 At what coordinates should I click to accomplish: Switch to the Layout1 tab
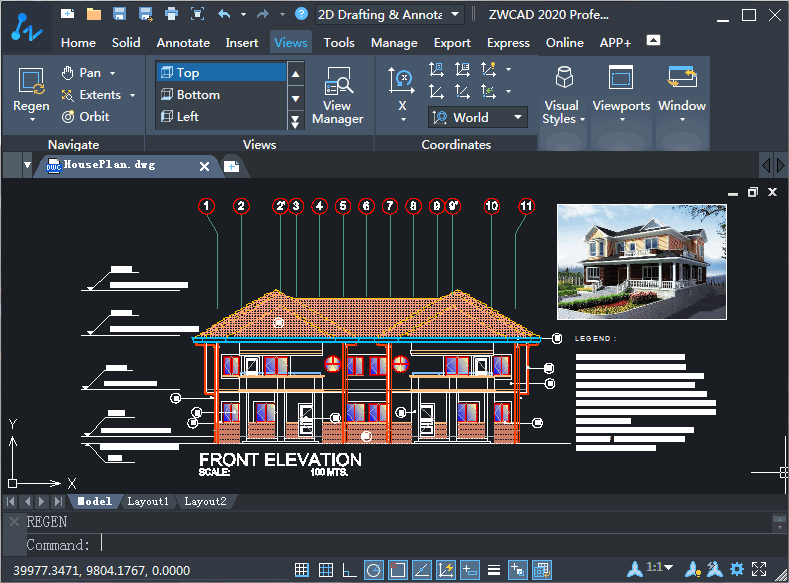coord(148,501)
